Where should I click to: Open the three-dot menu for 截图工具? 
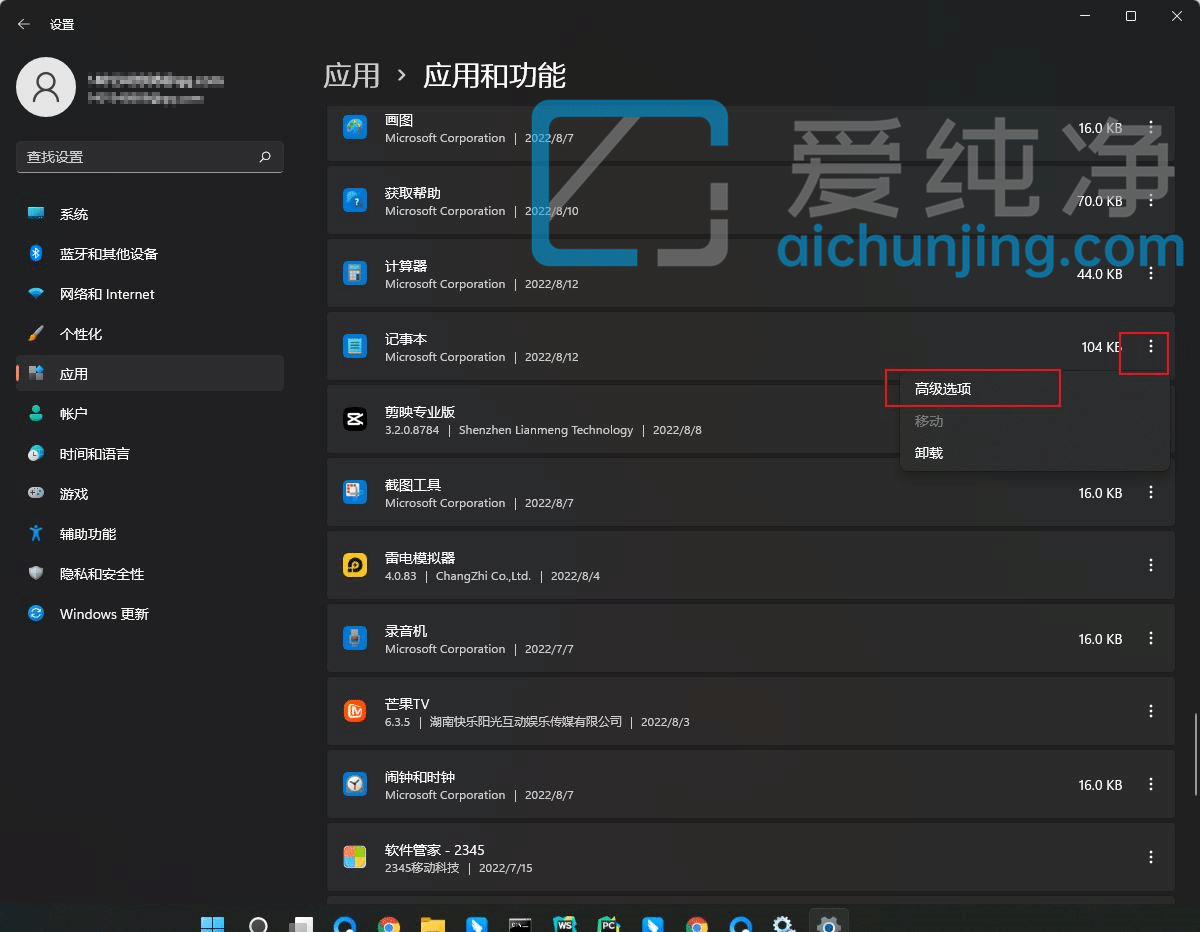tap(1151, 492)
